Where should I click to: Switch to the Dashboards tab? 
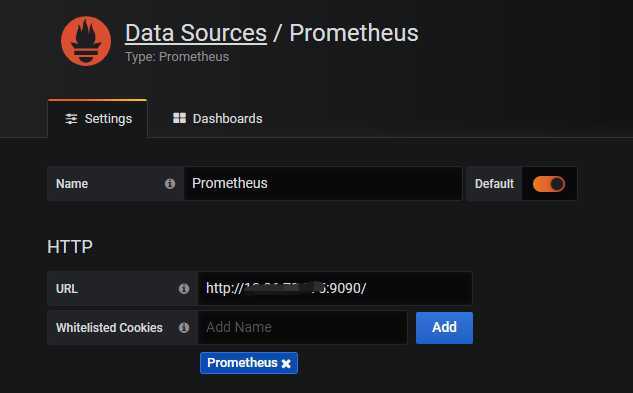(x=218, y=119)
